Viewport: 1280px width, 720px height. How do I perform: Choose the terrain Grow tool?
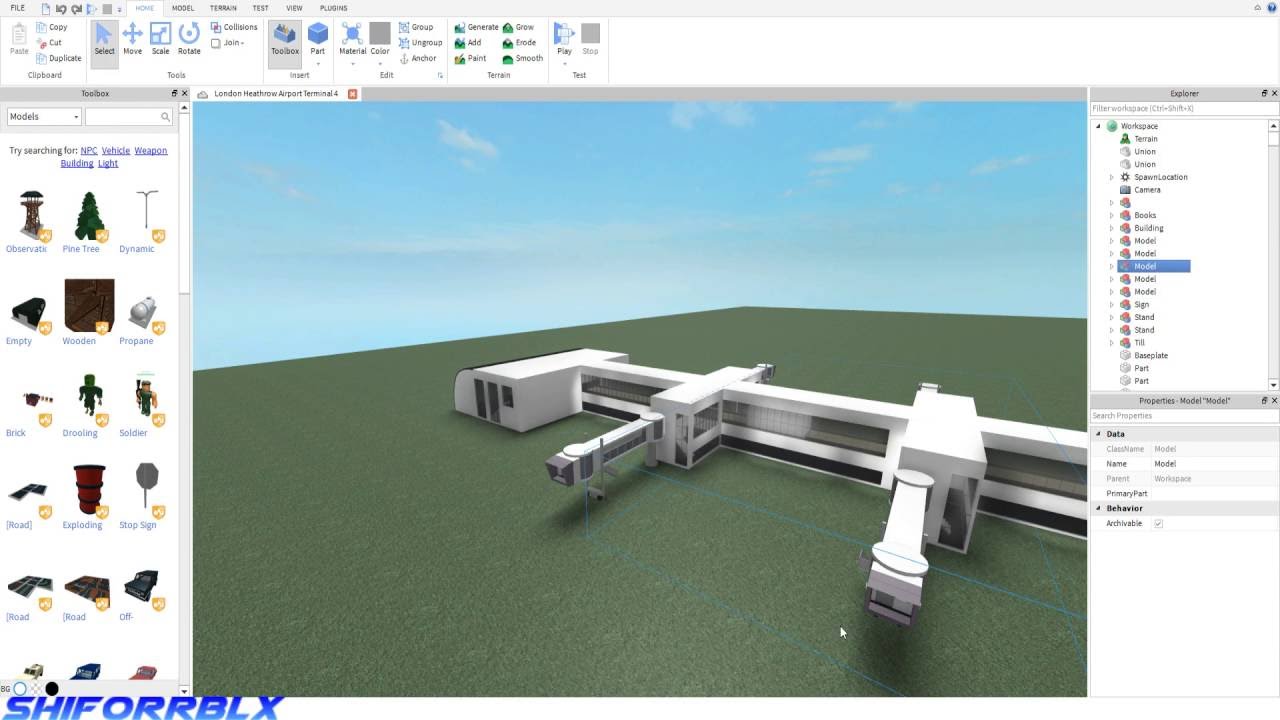518,27
